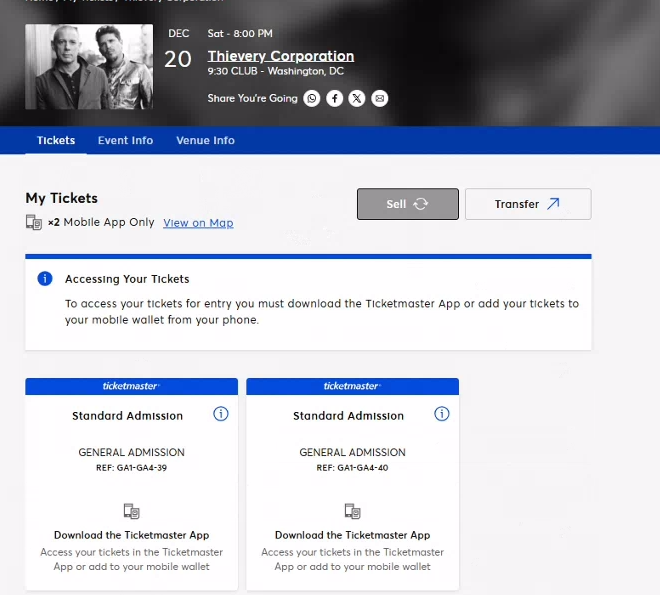Select the second Standard Admission ticket card

pyautogui.click(x=352, y=484)
